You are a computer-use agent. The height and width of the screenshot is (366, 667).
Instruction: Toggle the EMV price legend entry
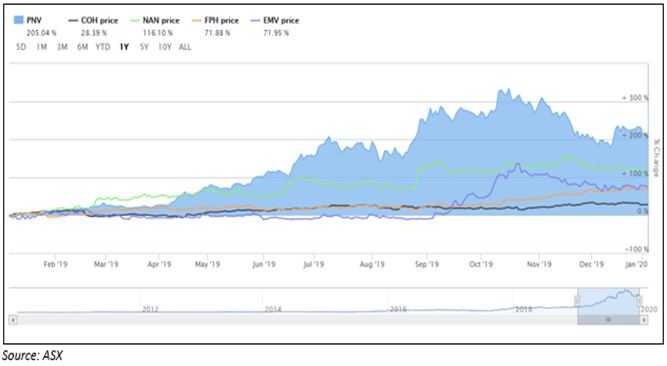tap(275, 20)
